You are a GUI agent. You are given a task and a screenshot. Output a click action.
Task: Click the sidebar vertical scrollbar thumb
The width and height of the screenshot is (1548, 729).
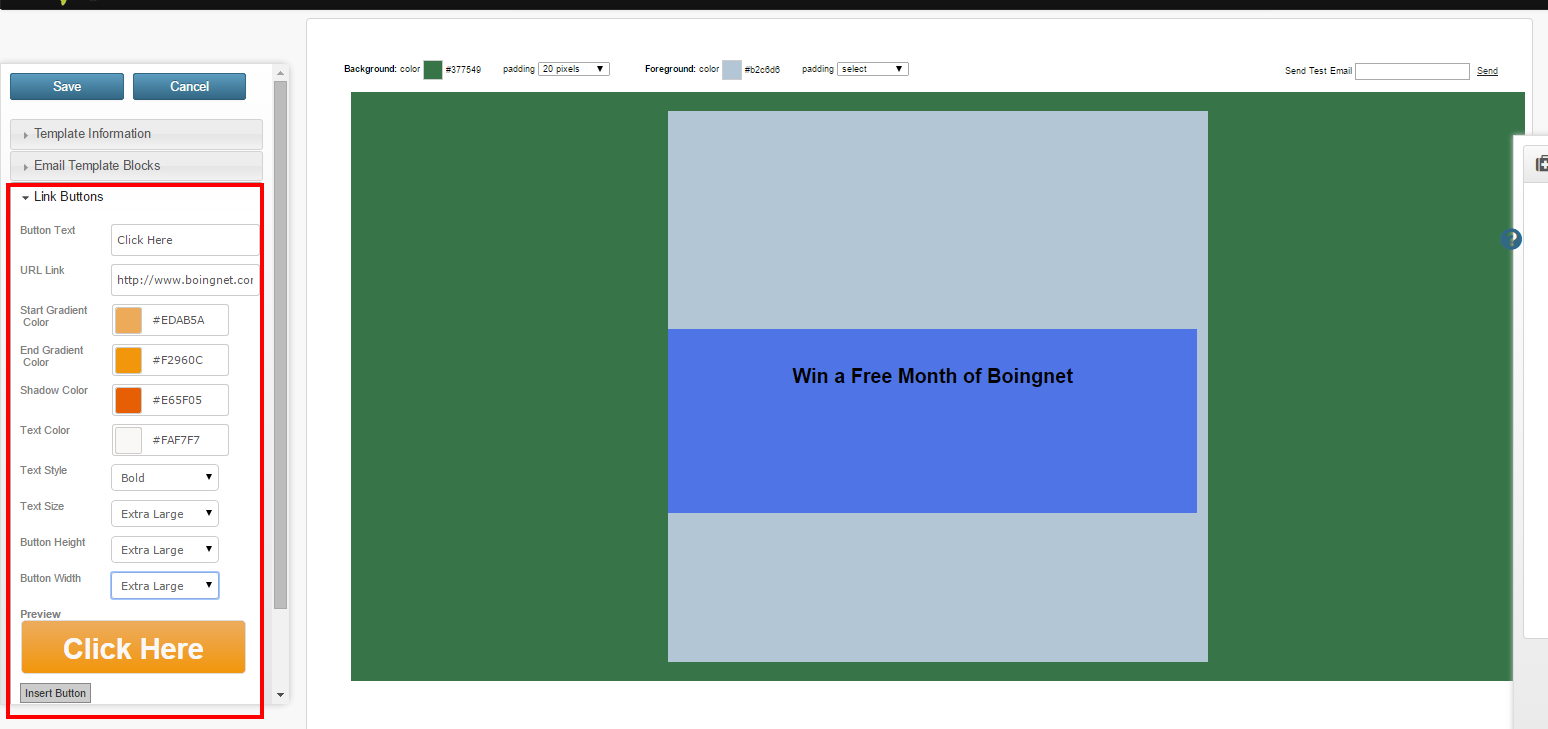[280, 345]
